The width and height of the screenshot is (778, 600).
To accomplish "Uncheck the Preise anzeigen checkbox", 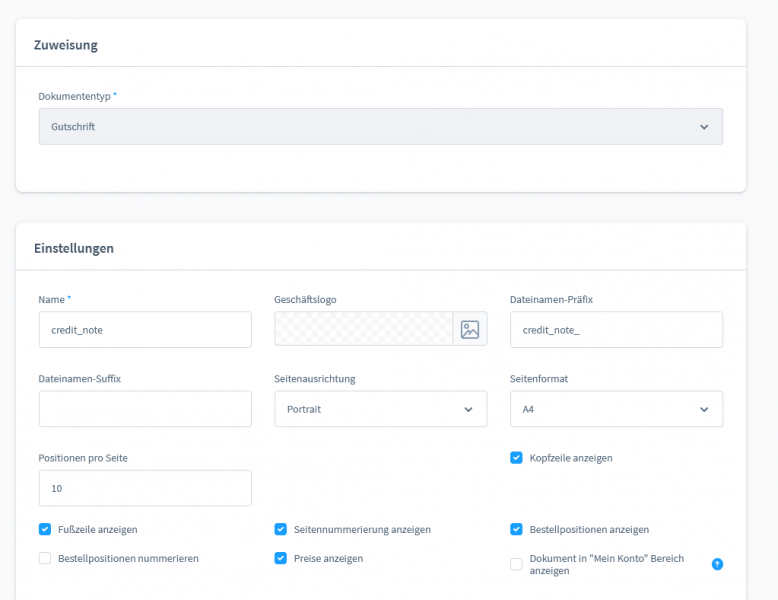I will 281,558.
